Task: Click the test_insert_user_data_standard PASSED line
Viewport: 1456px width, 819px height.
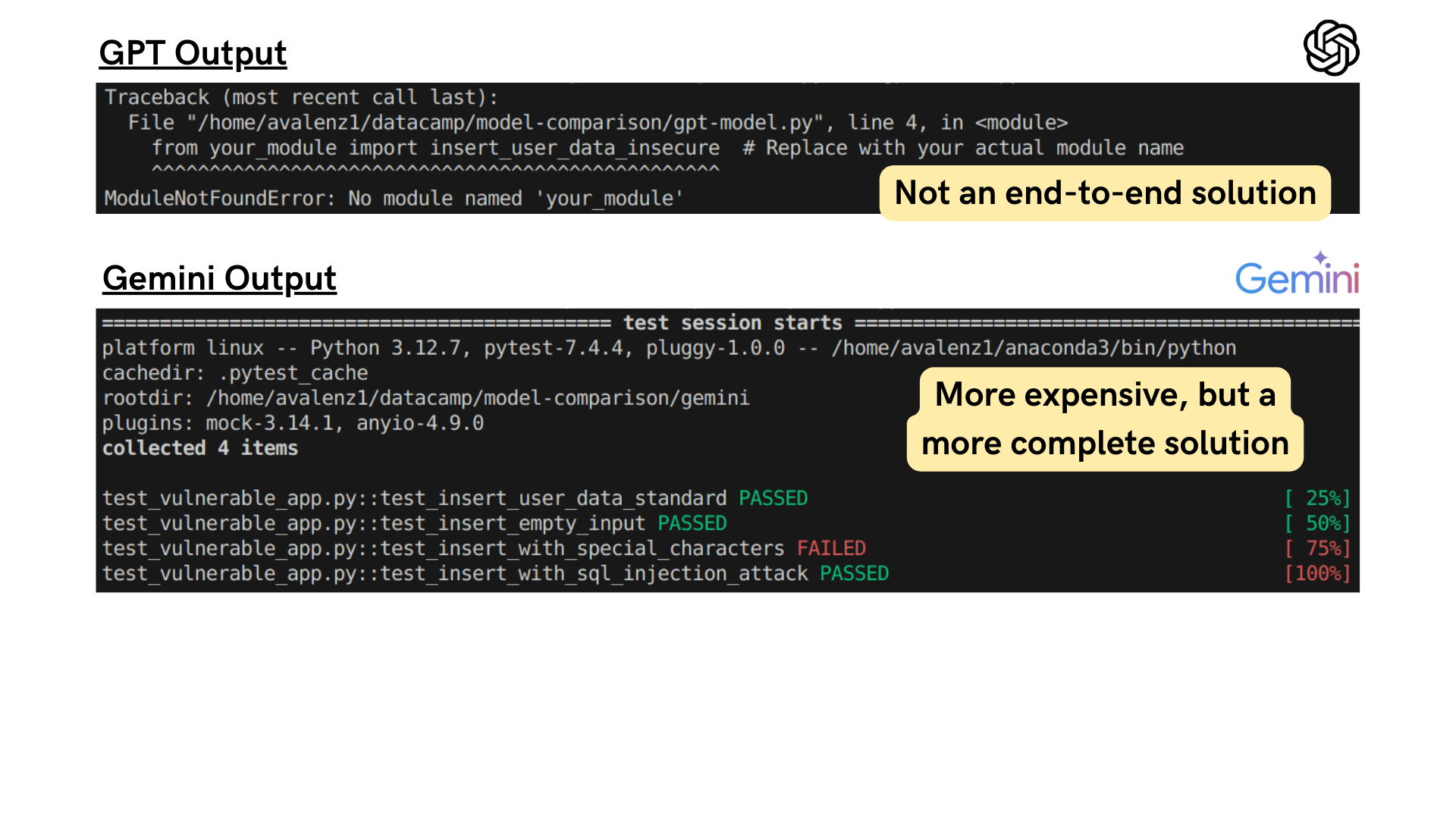Action: 455,498
